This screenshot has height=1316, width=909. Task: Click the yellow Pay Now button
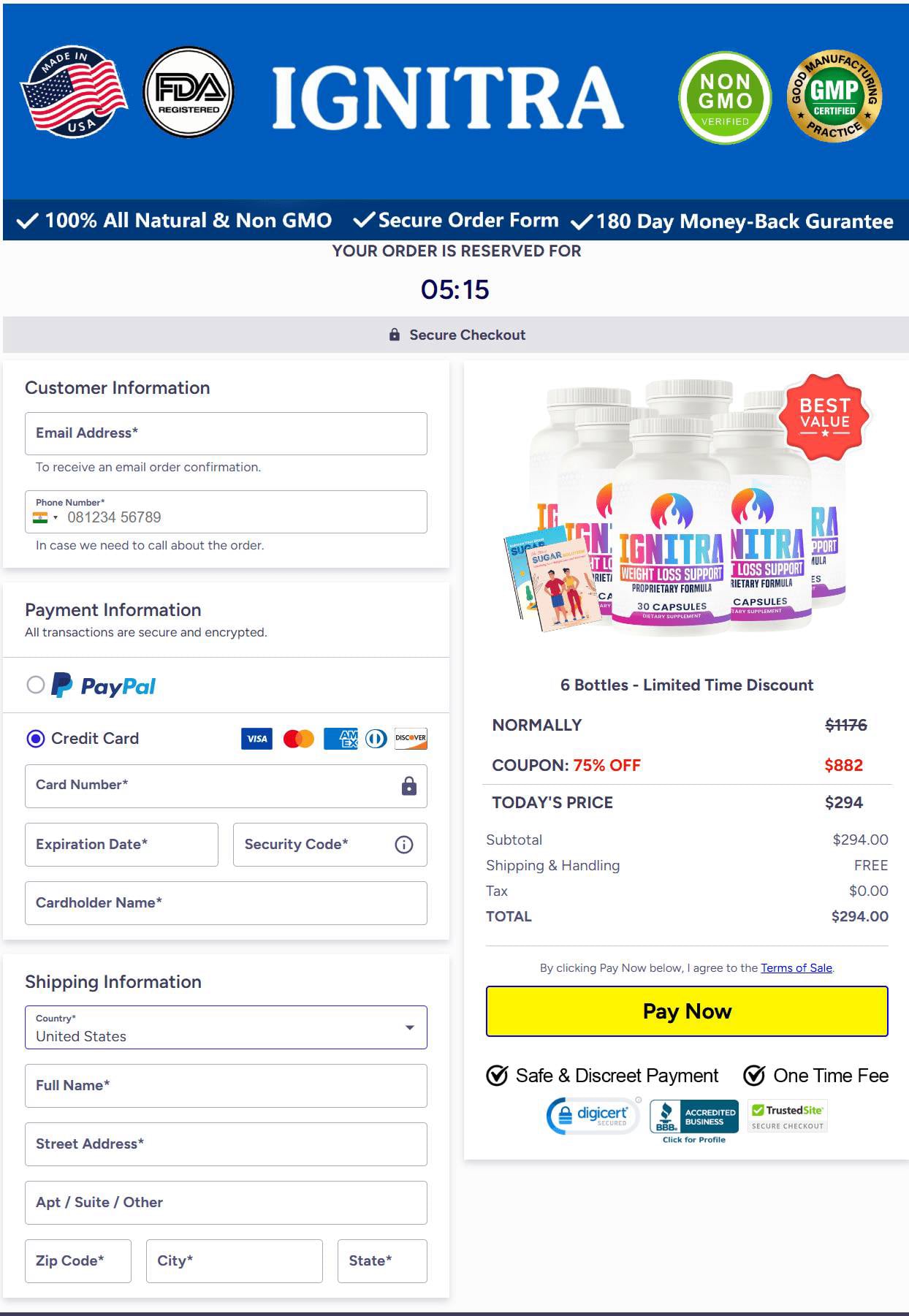pyautogui.click(x=687, y=1011)
